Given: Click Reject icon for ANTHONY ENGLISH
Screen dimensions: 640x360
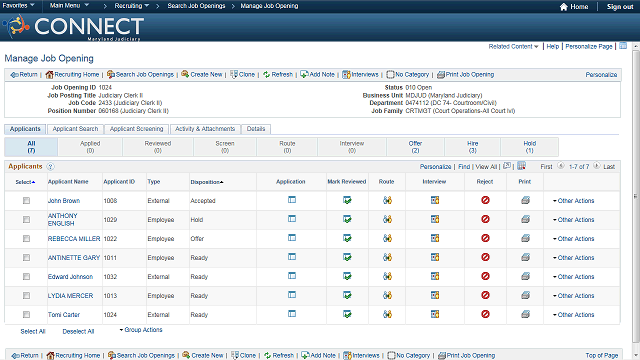Looking at the screenshot, I should (x=485, y=219).
